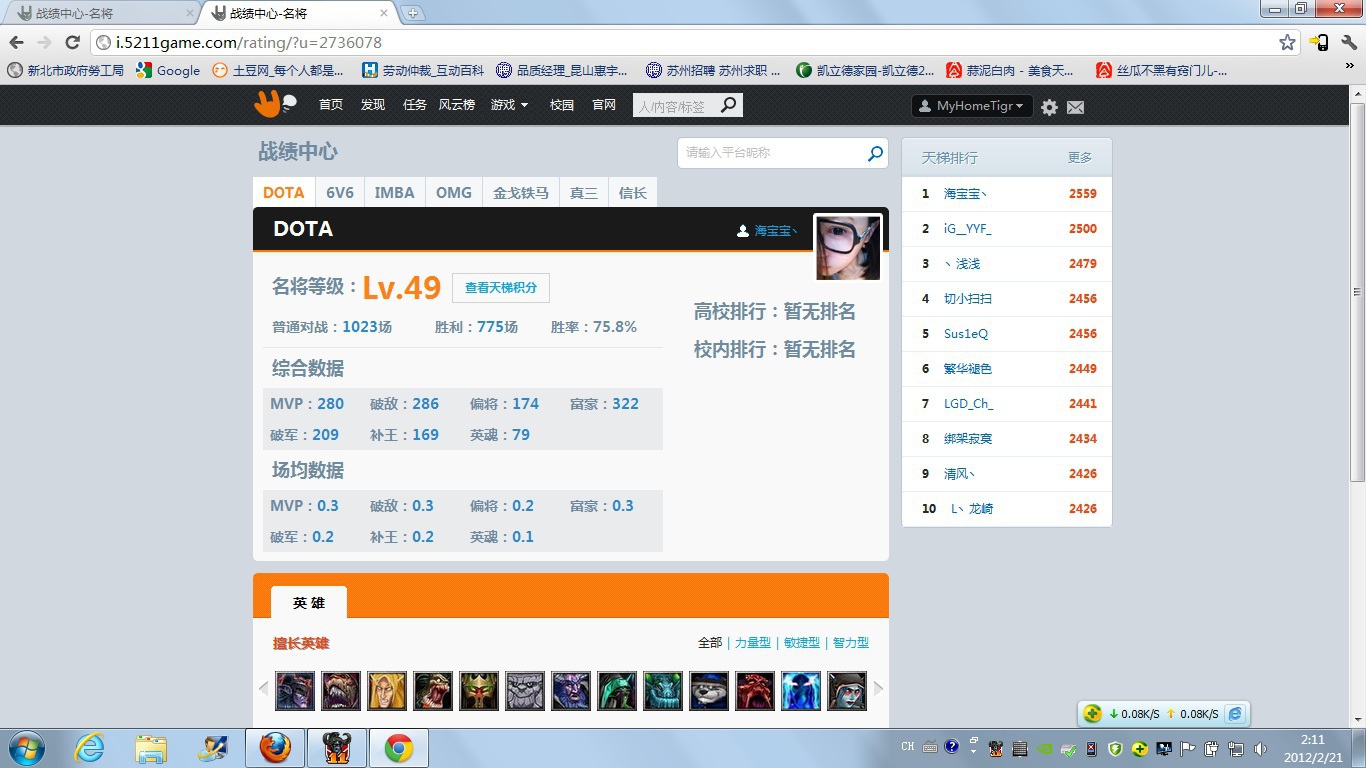Open a new browser tab
This screenshot has height=768, width=1366.
(412, 13)
